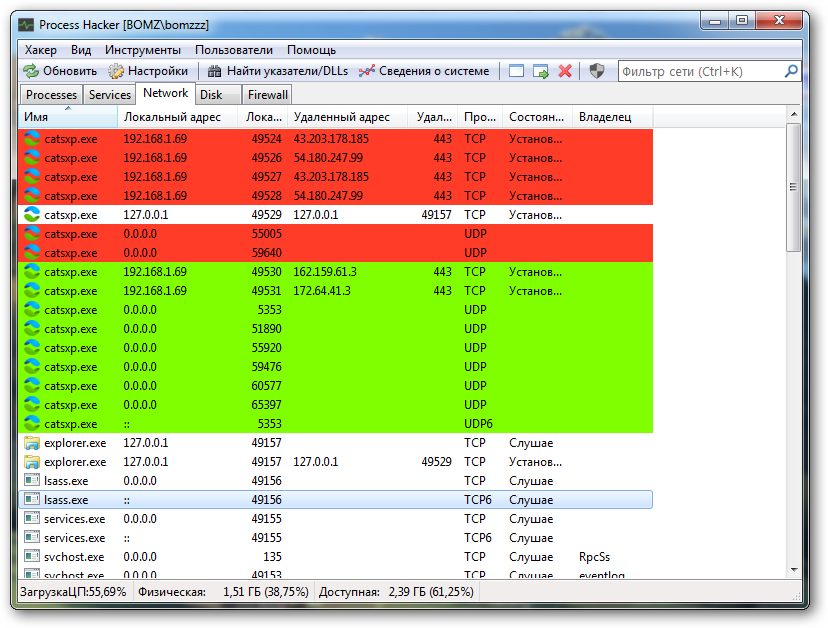Open the Инструменты menu

click(x=143, y=49)
